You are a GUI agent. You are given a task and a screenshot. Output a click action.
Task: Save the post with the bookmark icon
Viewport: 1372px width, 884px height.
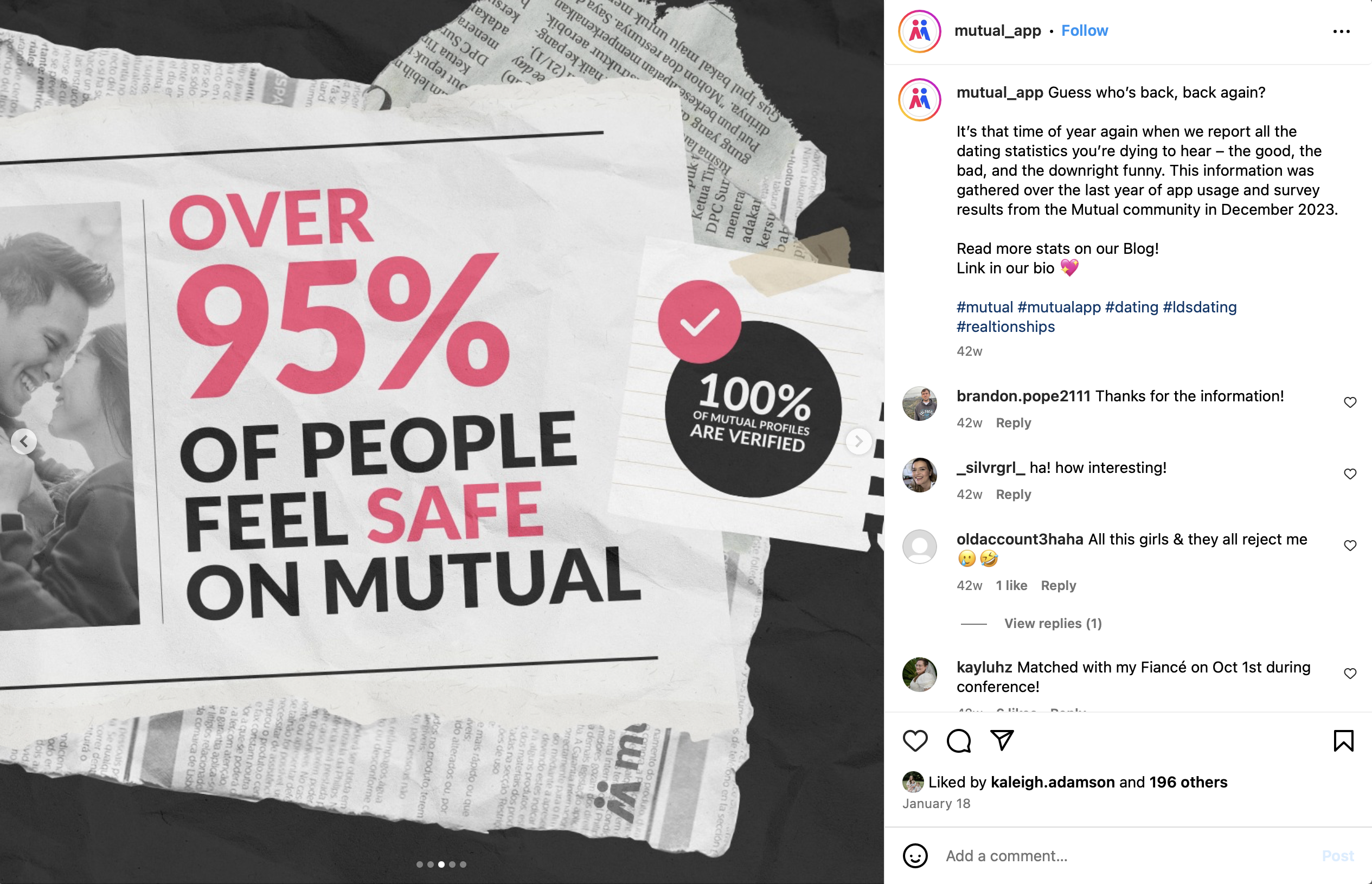click(x=1343, y=740)
